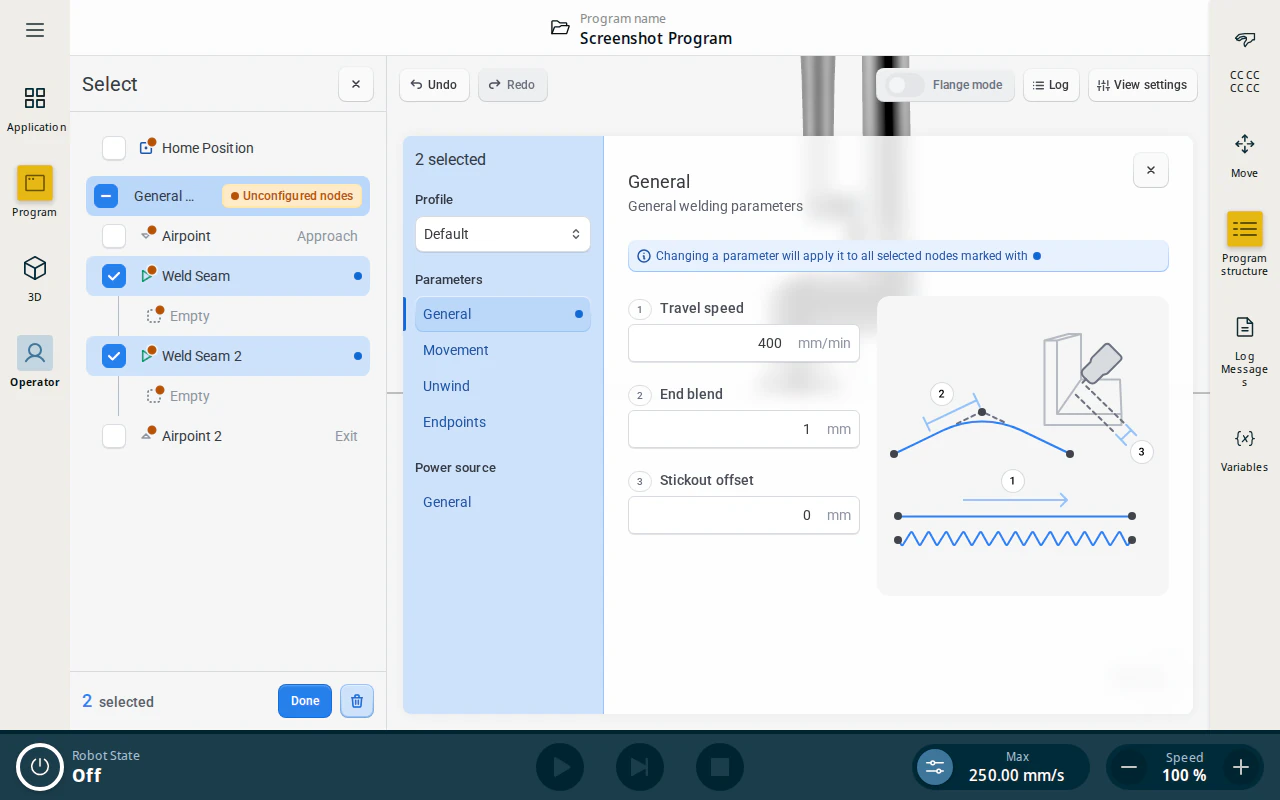Decrease speed with the minus button
Image resolution: width=1280 pixels, height=800 pixels.
1129,767
